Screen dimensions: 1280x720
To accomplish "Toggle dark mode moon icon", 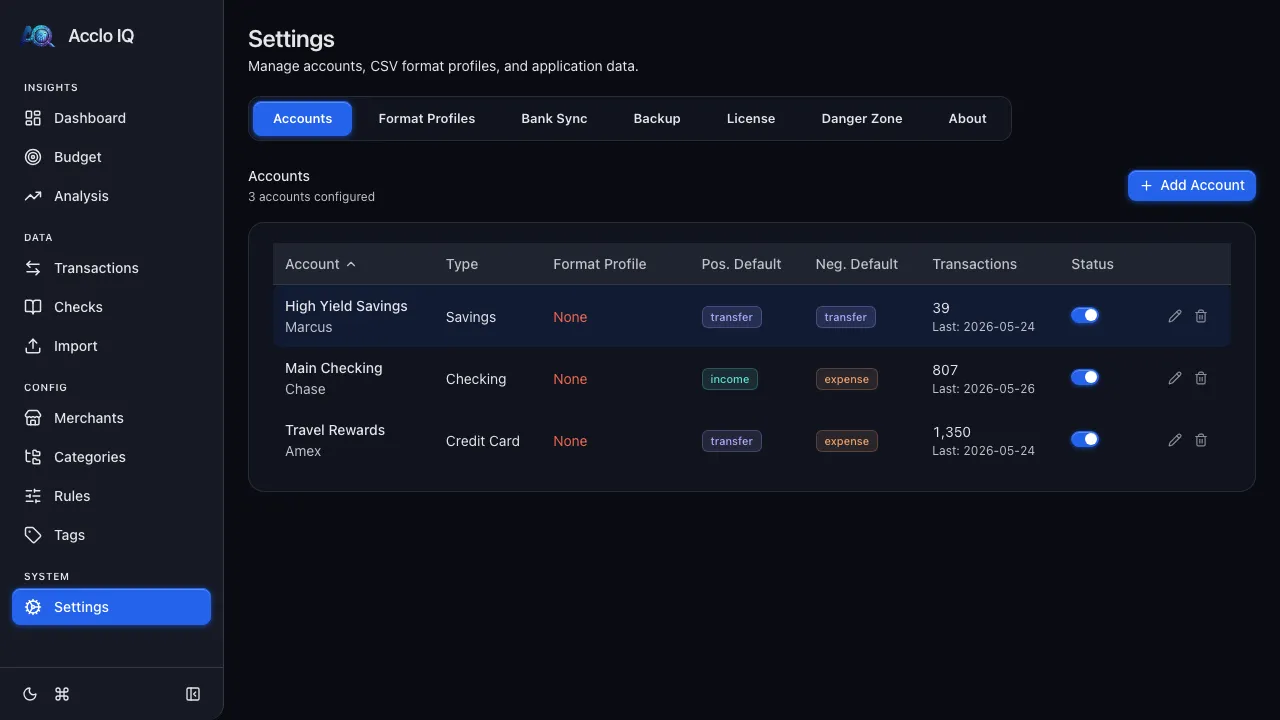I will (x=30, y=694).
